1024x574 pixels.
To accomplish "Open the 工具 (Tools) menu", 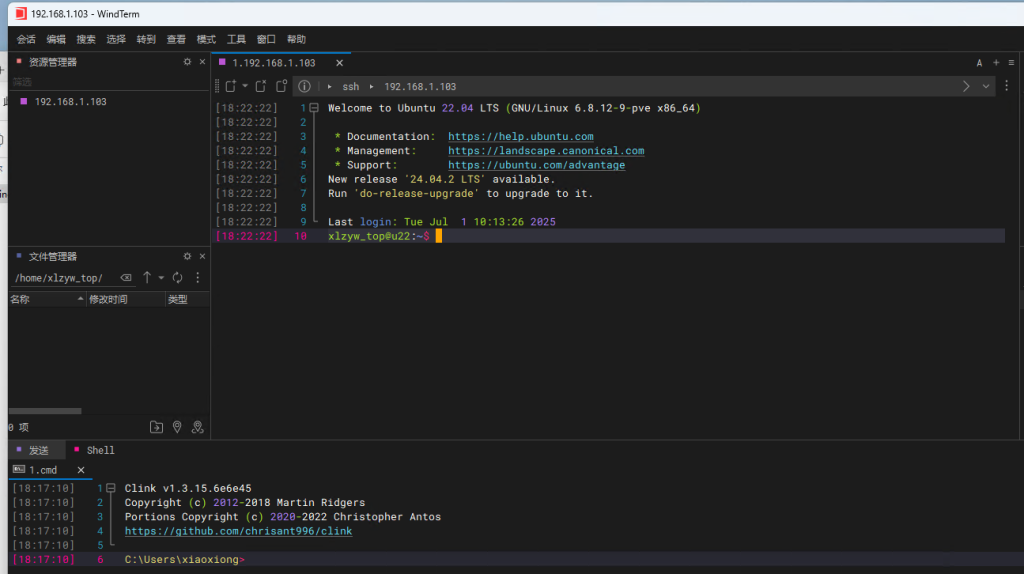I will (236, 39).
